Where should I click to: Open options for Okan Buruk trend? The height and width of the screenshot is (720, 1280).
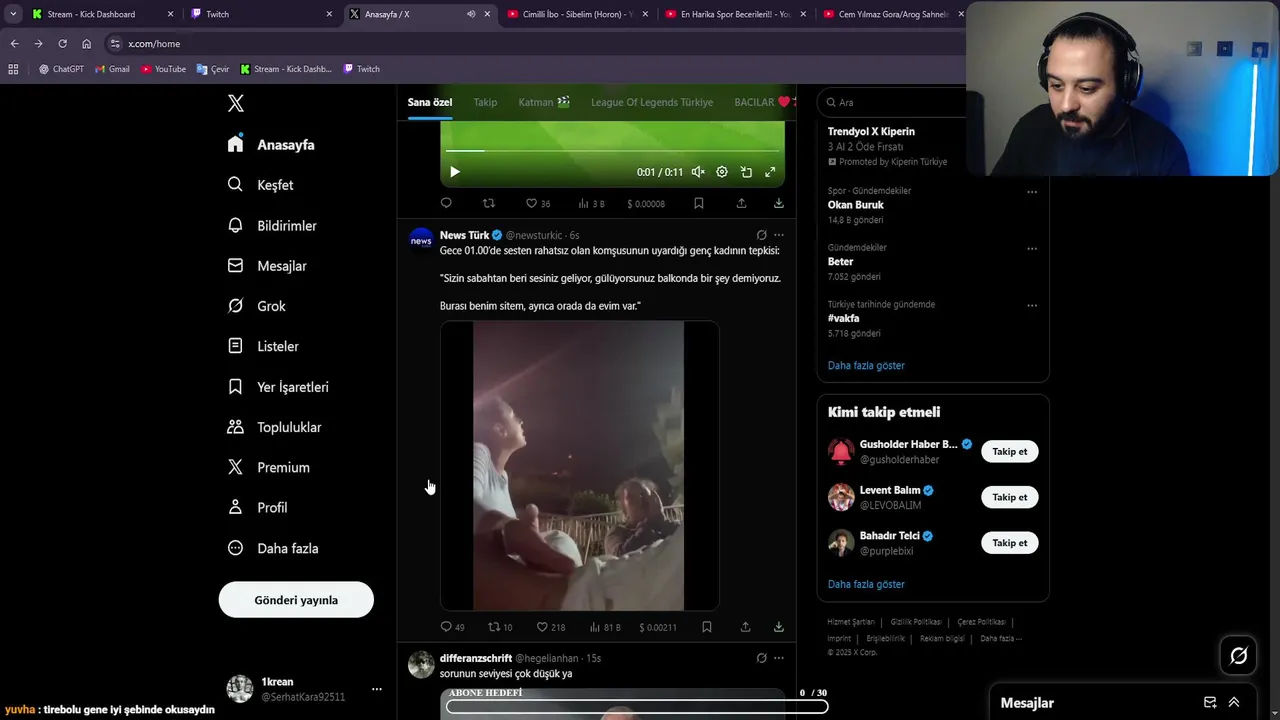[1032, 192]
